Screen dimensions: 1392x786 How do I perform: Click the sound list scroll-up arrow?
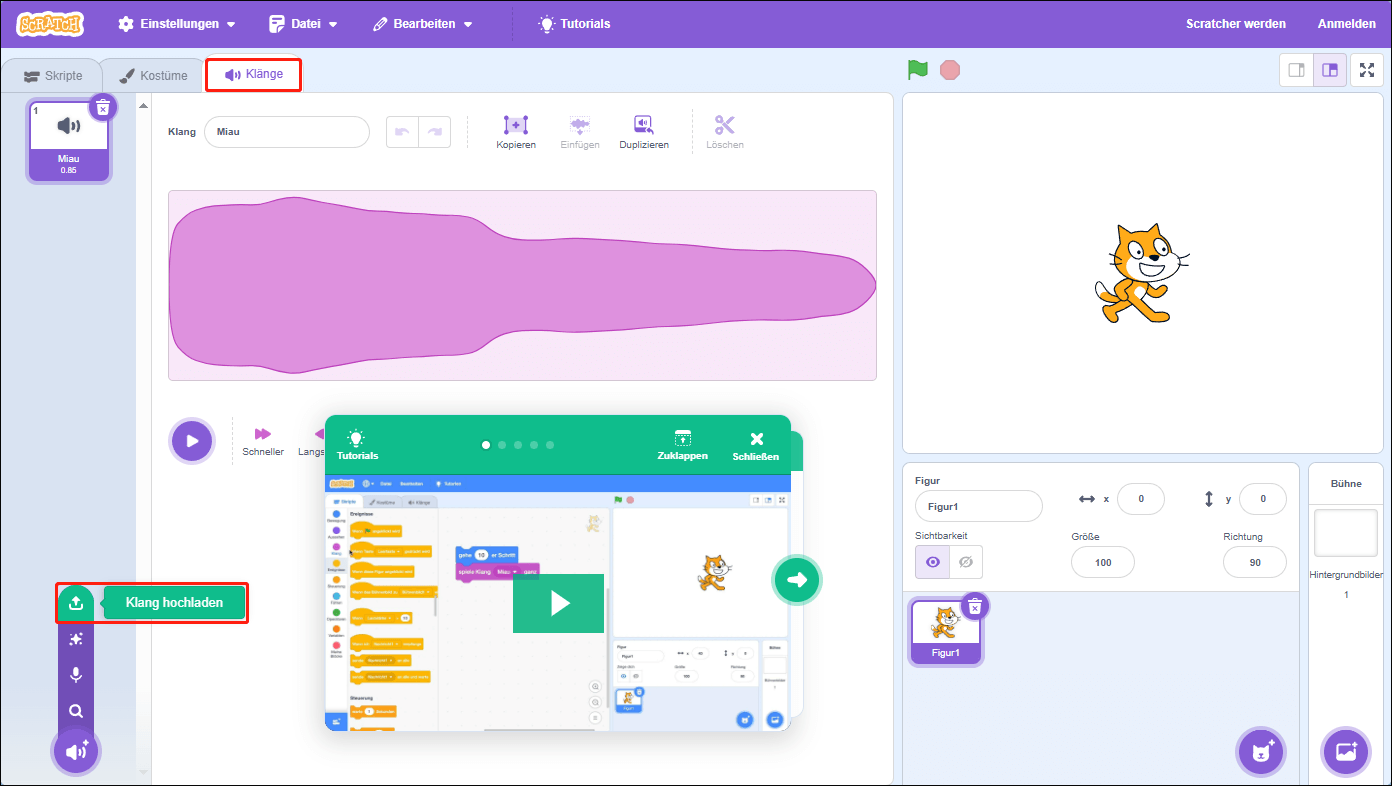coord(143,106)
